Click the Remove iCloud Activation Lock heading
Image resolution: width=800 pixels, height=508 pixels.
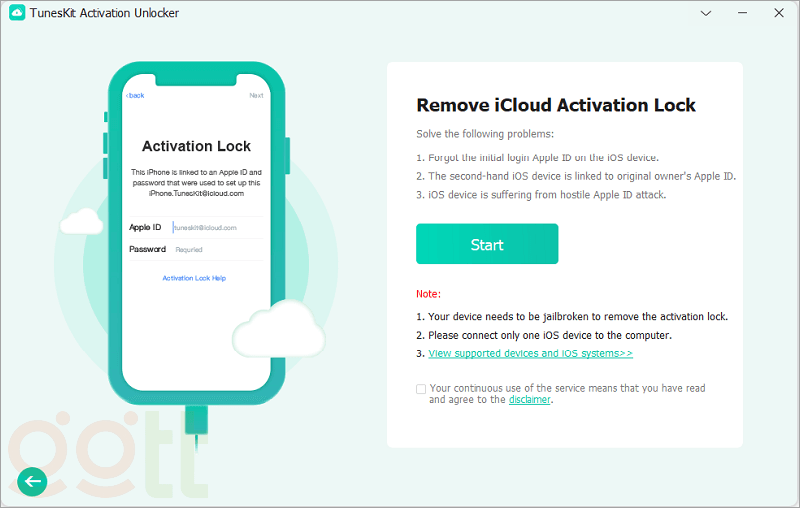[556, 105]
